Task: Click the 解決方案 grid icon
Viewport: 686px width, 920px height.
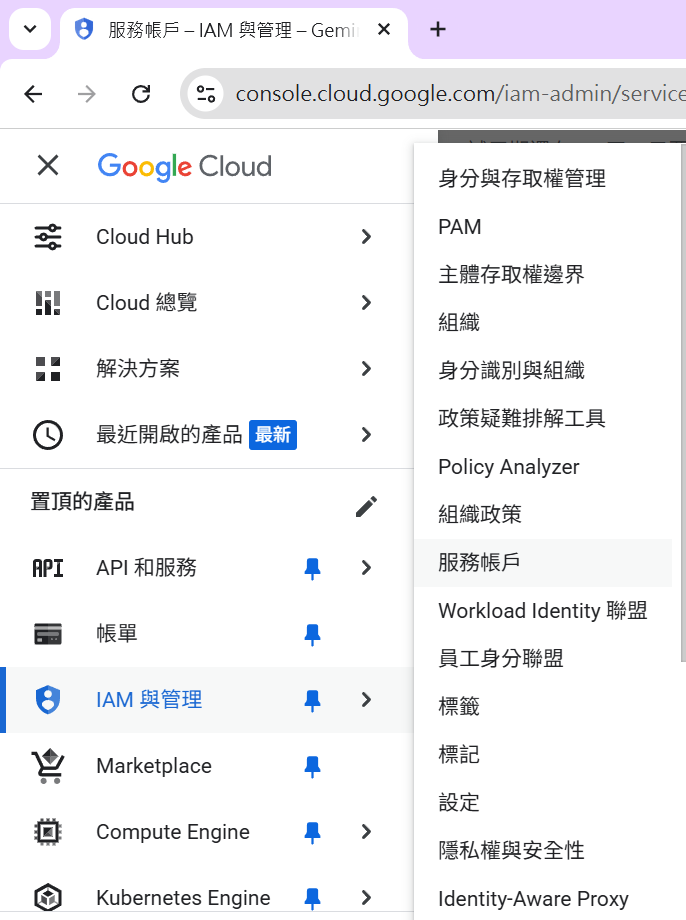Action: pyautogui.click(x=48, y=369)
